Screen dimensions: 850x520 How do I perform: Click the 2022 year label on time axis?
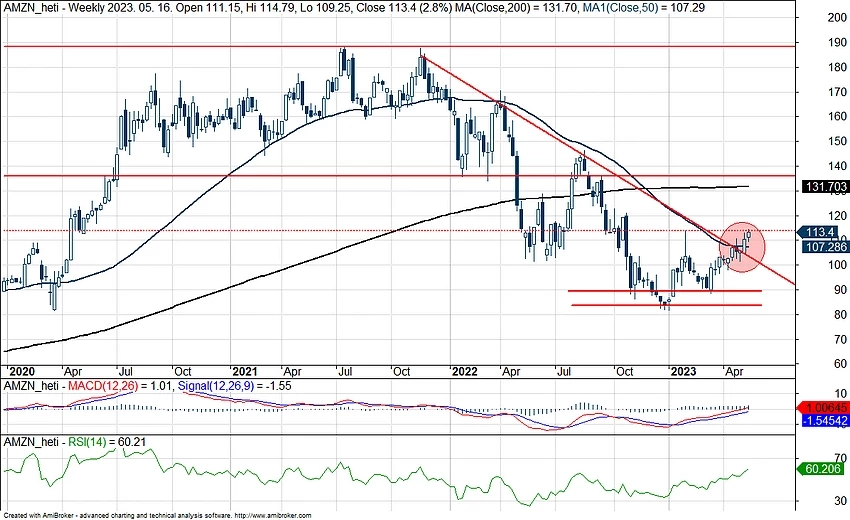pos(465,371)
